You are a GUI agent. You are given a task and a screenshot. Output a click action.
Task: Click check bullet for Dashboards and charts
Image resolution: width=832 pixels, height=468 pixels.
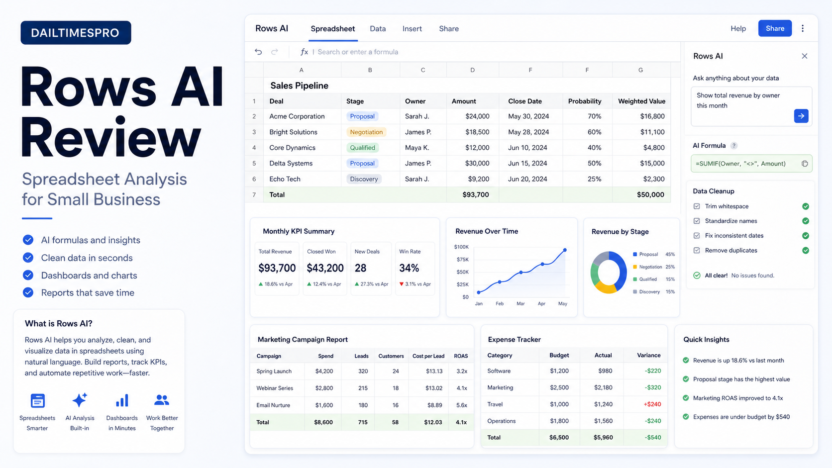pos(28,275)
